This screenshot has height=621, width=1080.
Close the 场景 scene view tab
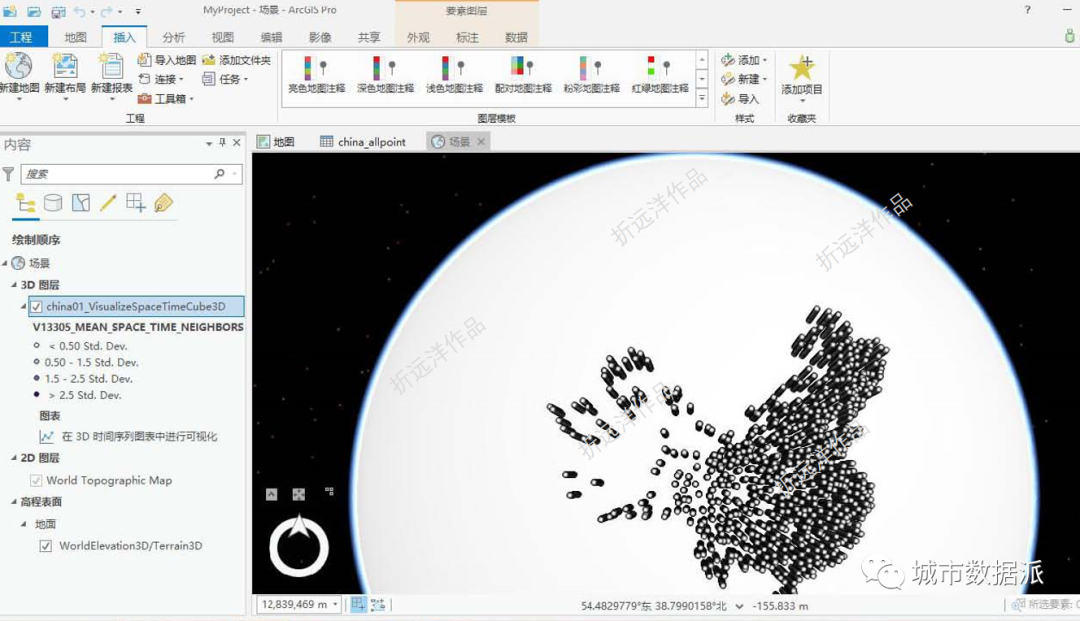(481, 142)
